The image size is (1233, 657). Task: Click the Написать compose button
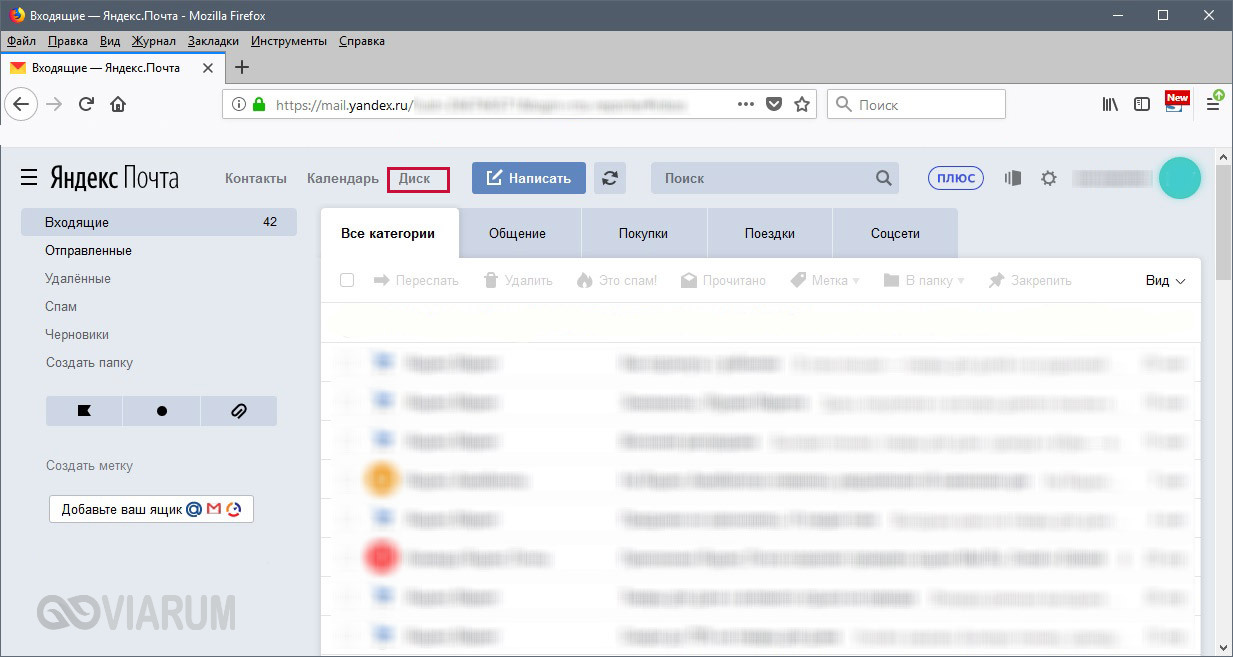[529, 178]
